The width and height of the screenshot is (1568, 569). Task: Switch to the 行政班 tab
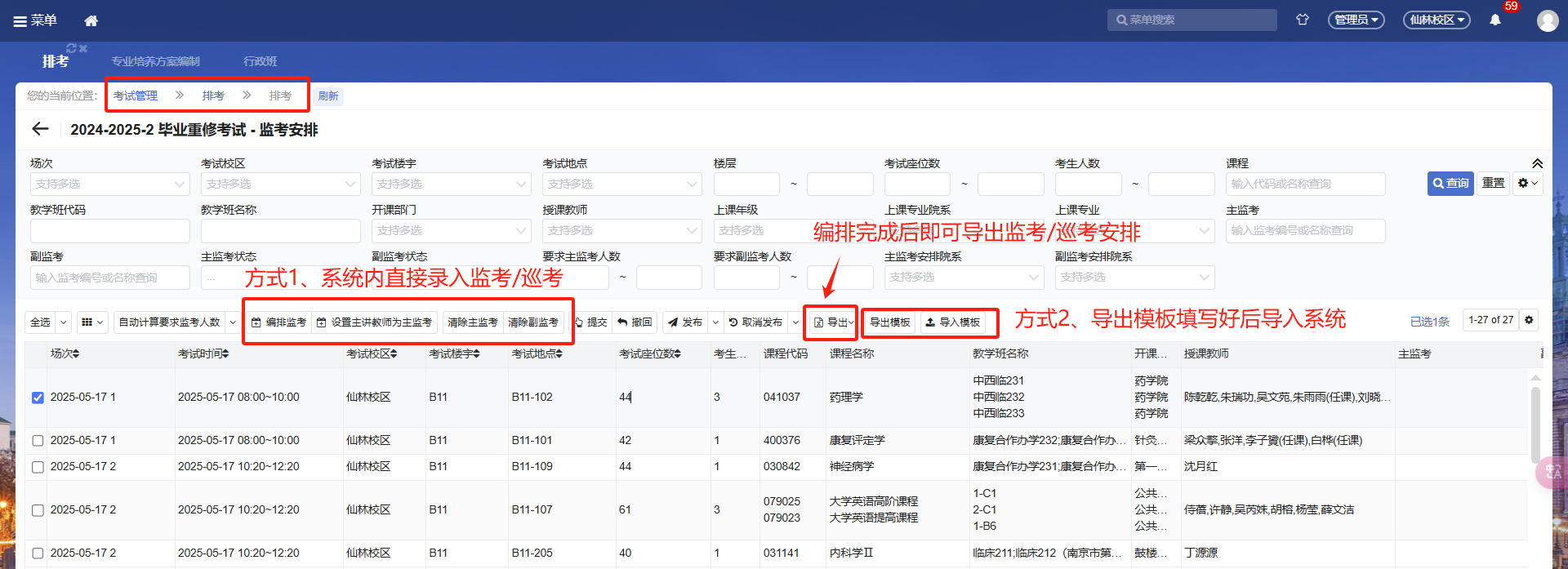(260, 61)
